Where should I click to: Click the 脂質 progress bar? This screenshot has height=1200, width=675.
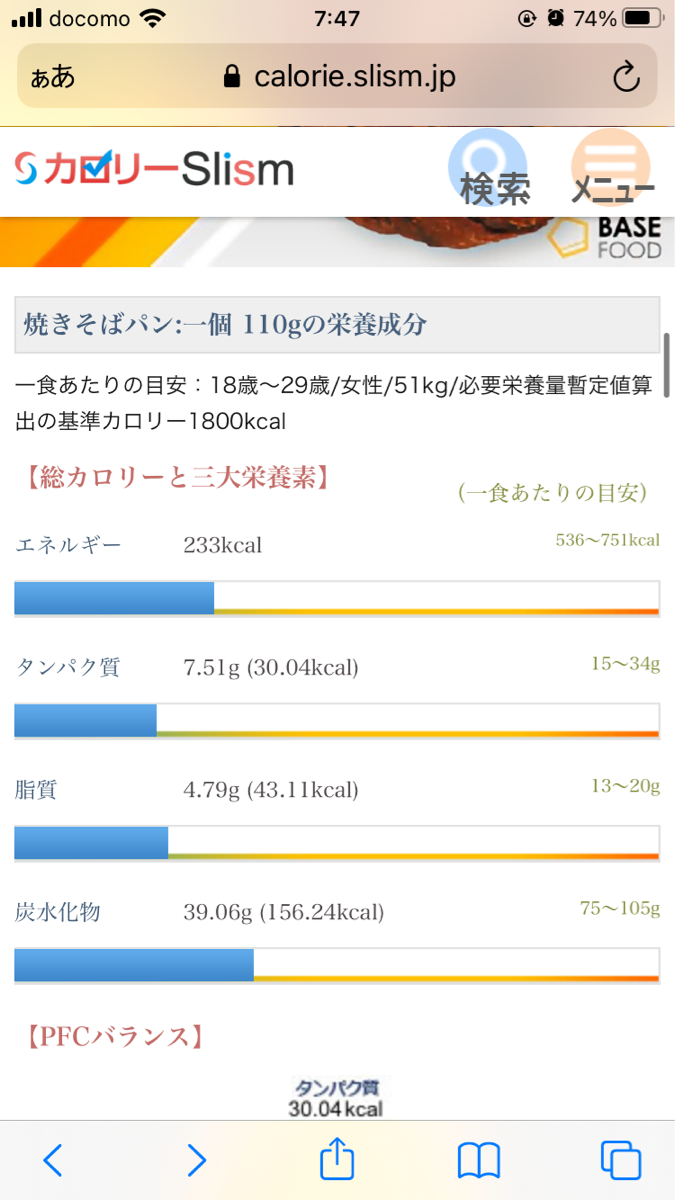[x=337, y=843]
